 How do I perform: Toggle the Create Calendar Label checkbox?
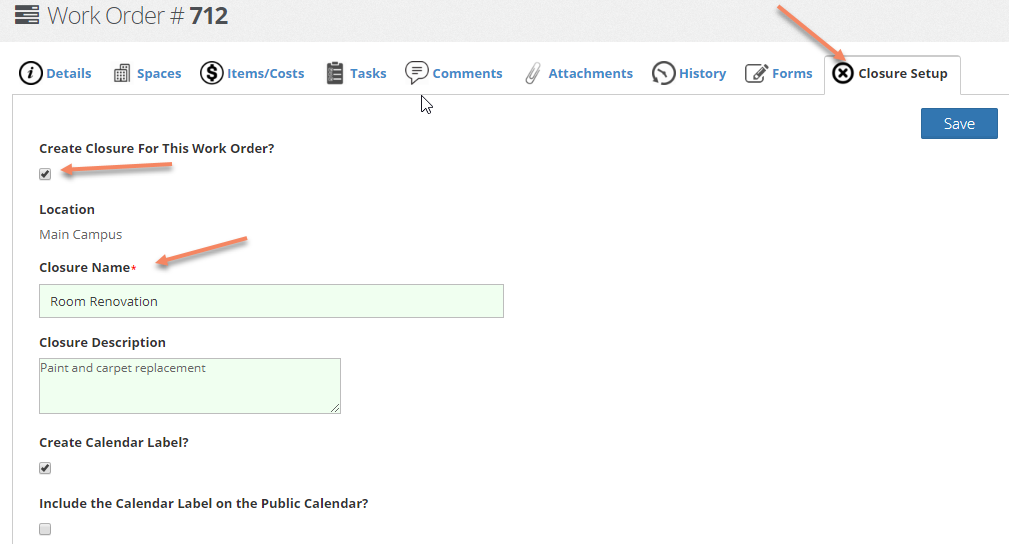click(x=45, y=468)
